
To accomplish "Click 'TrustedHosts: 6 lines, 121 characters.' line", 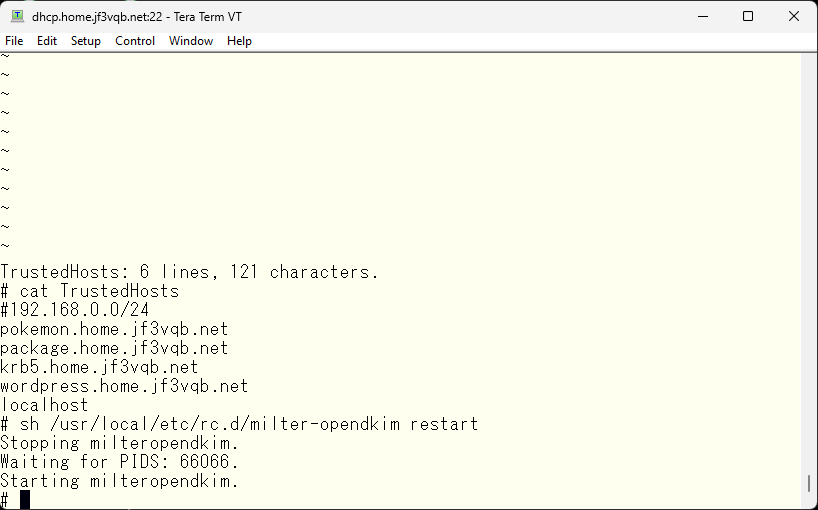I will [x=189, y=272].
